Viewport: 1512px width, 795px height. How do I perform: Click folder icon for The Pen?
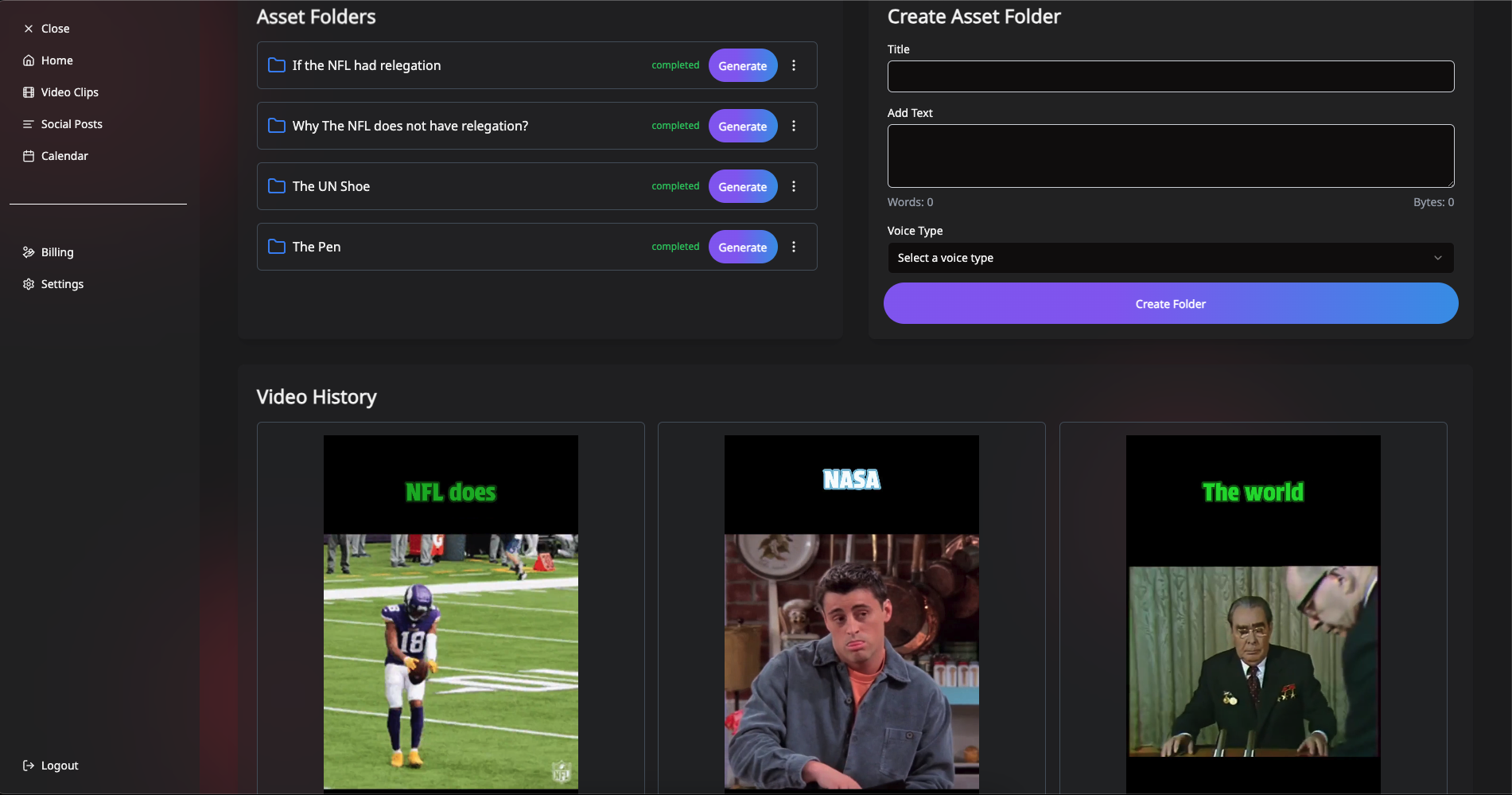pyautogui.click(x=277, y=247)
